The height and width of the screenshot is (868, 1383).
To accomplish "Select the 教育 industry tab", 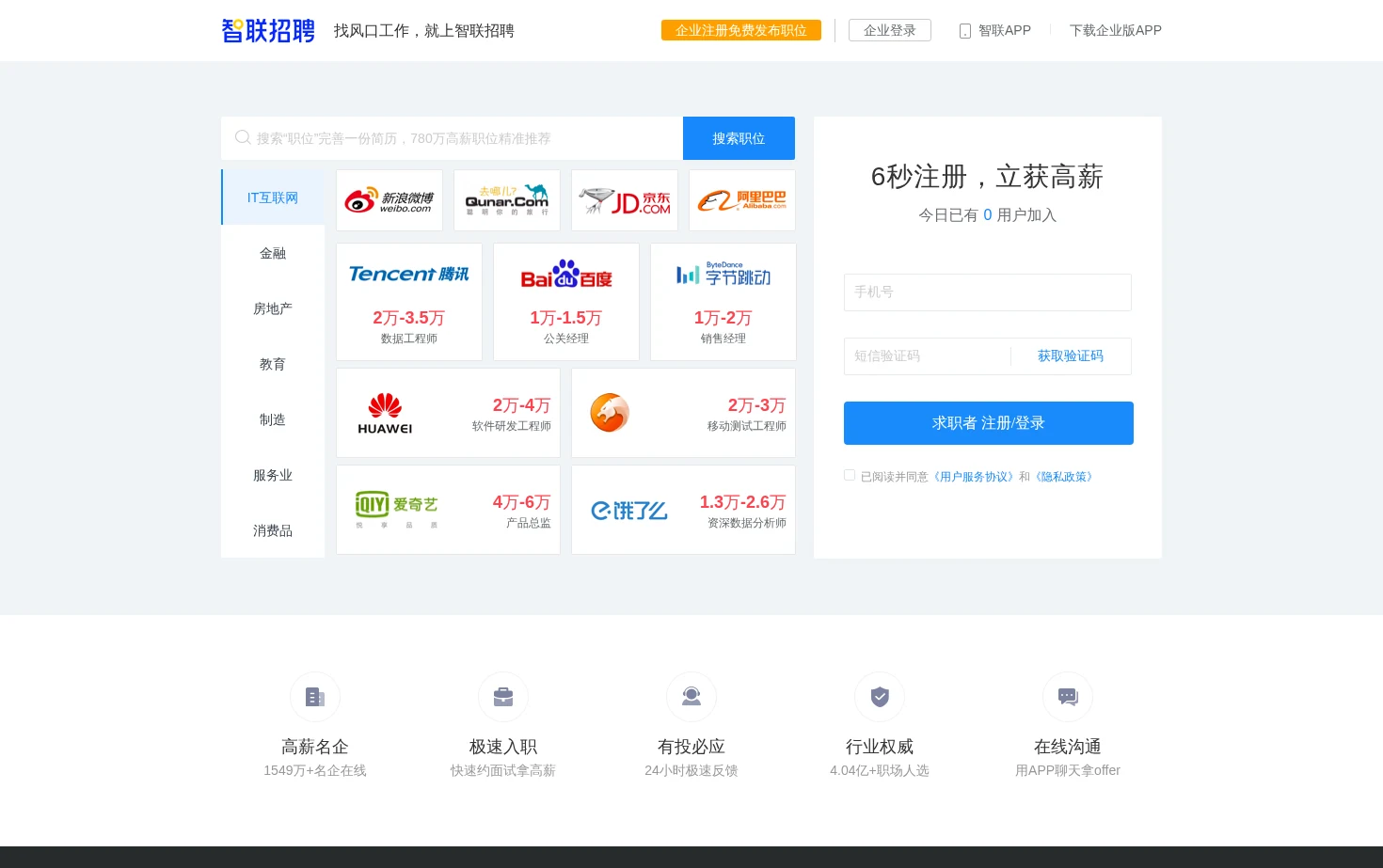I will pyautogui.click(x=273, y=364).
